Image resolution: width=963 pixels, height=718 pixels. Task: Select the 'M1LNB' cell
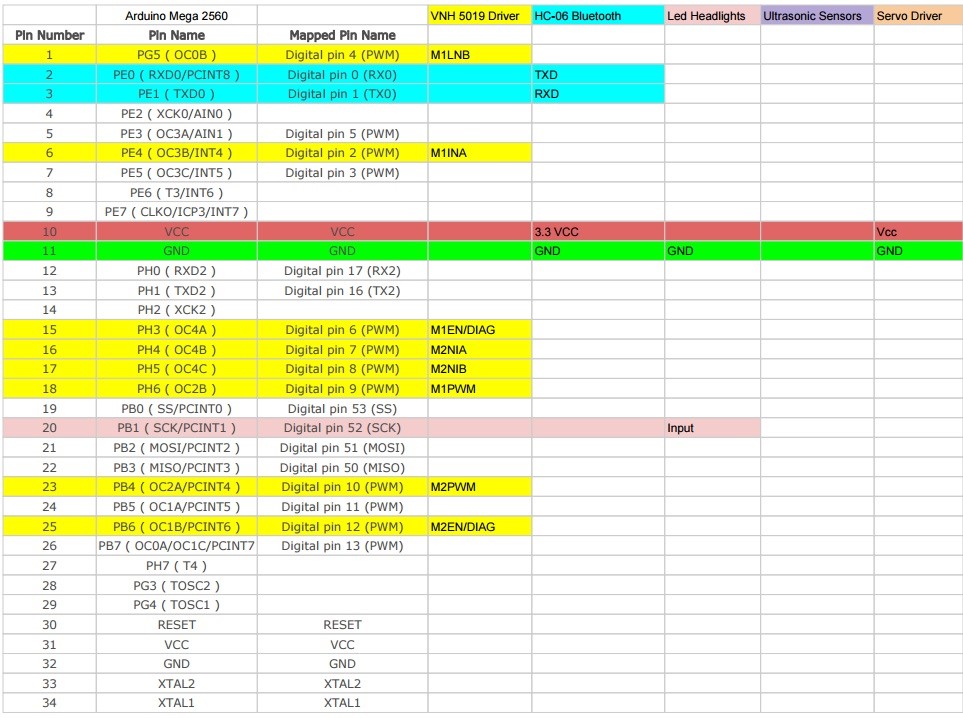(480, 55)
